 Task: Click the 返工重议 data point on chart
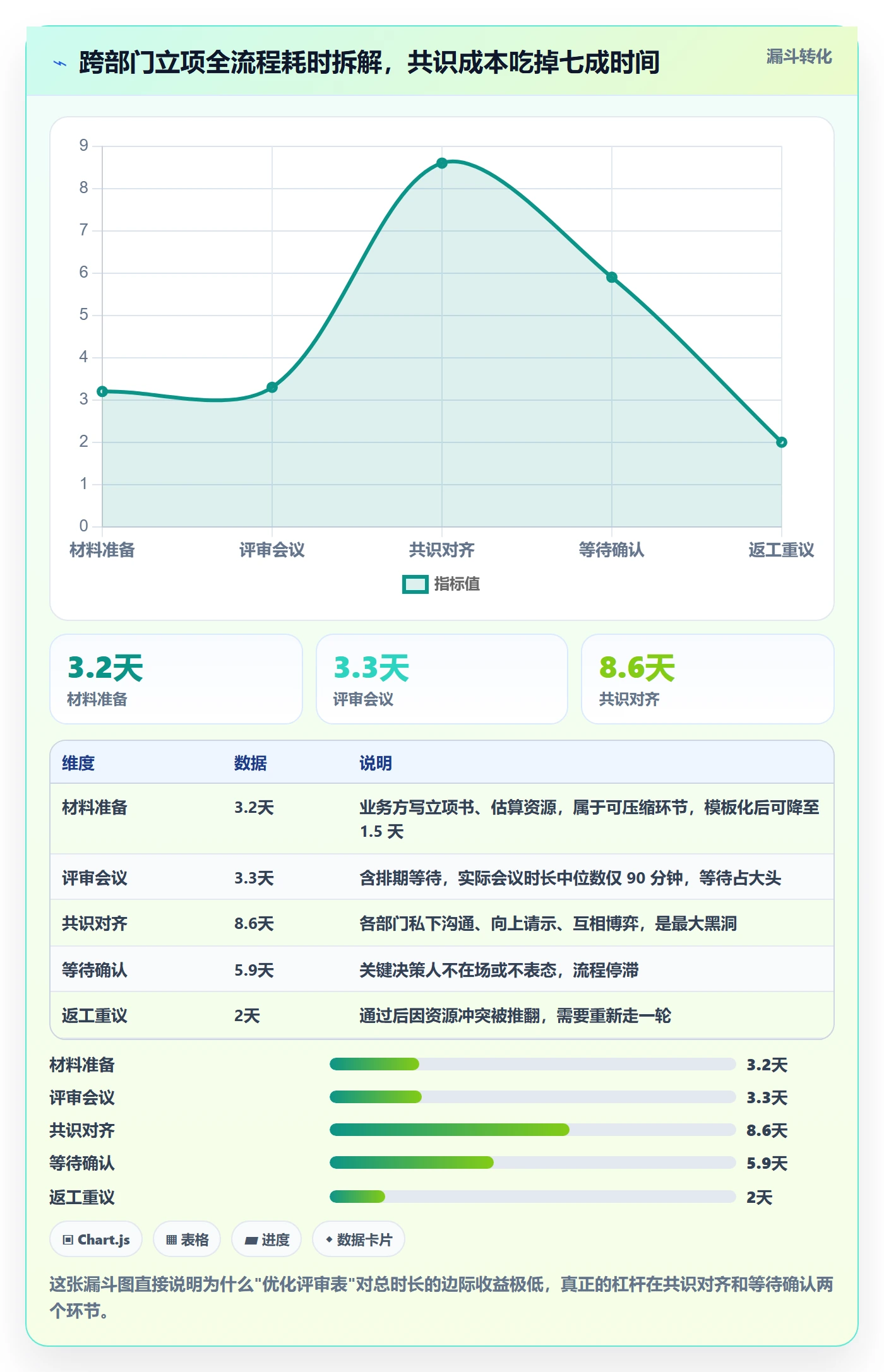(x=782, y=442)
